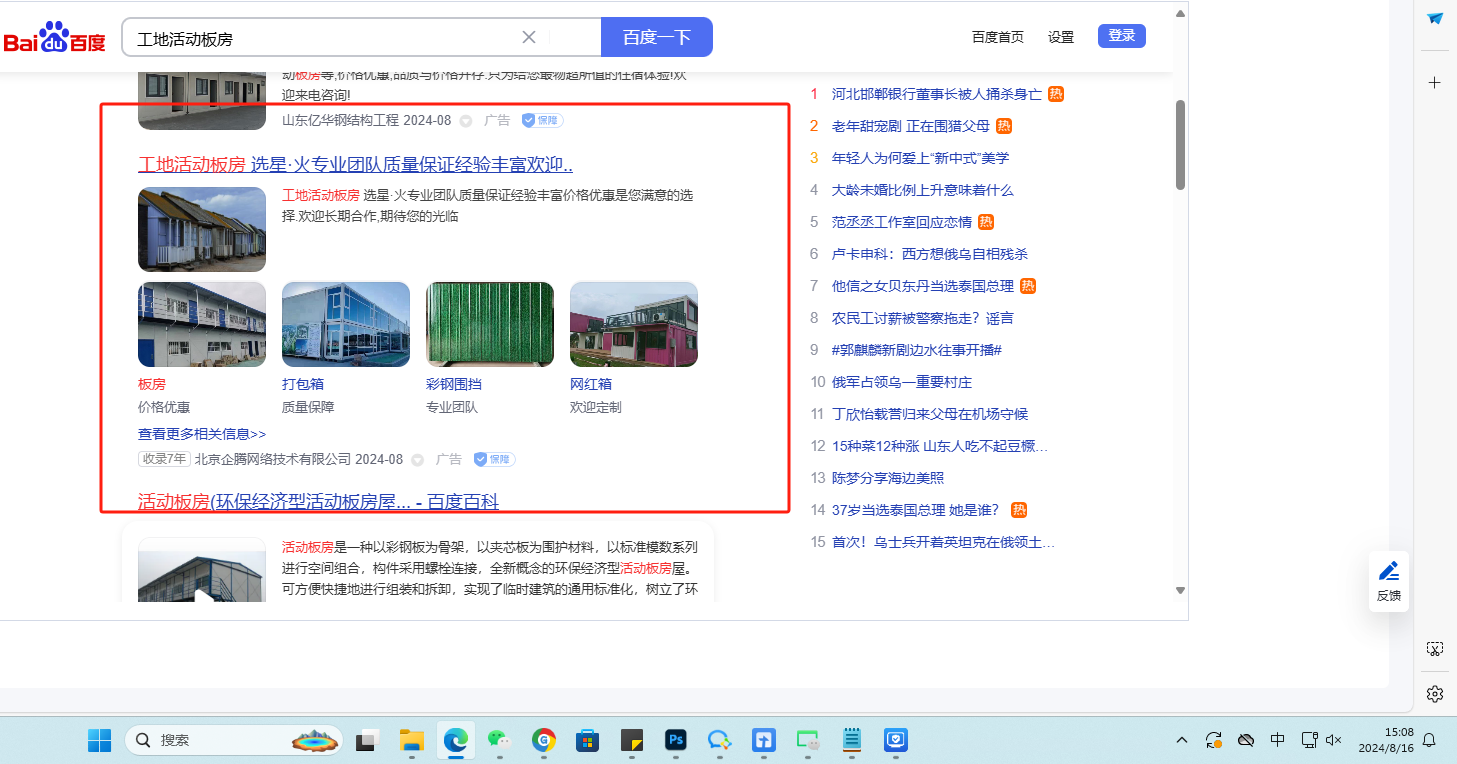Expand 查看更多相关信息>> link
The height and width of the screenshot is (764, 1457).
point(202,434)
